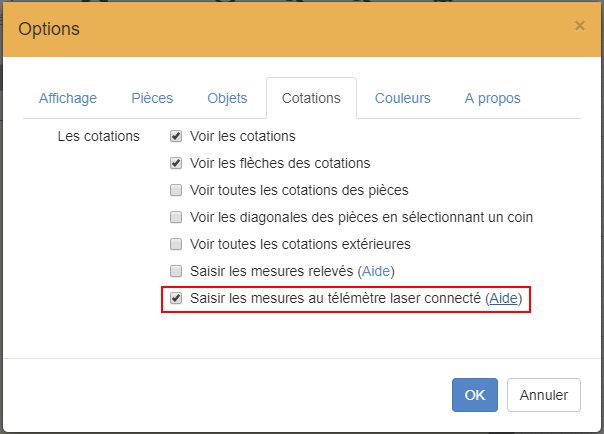The height and width of the screenshot is (434, 604).
Task: Confirm settings with the OK button
Action: pyautogui.click(x=475, y=394)
